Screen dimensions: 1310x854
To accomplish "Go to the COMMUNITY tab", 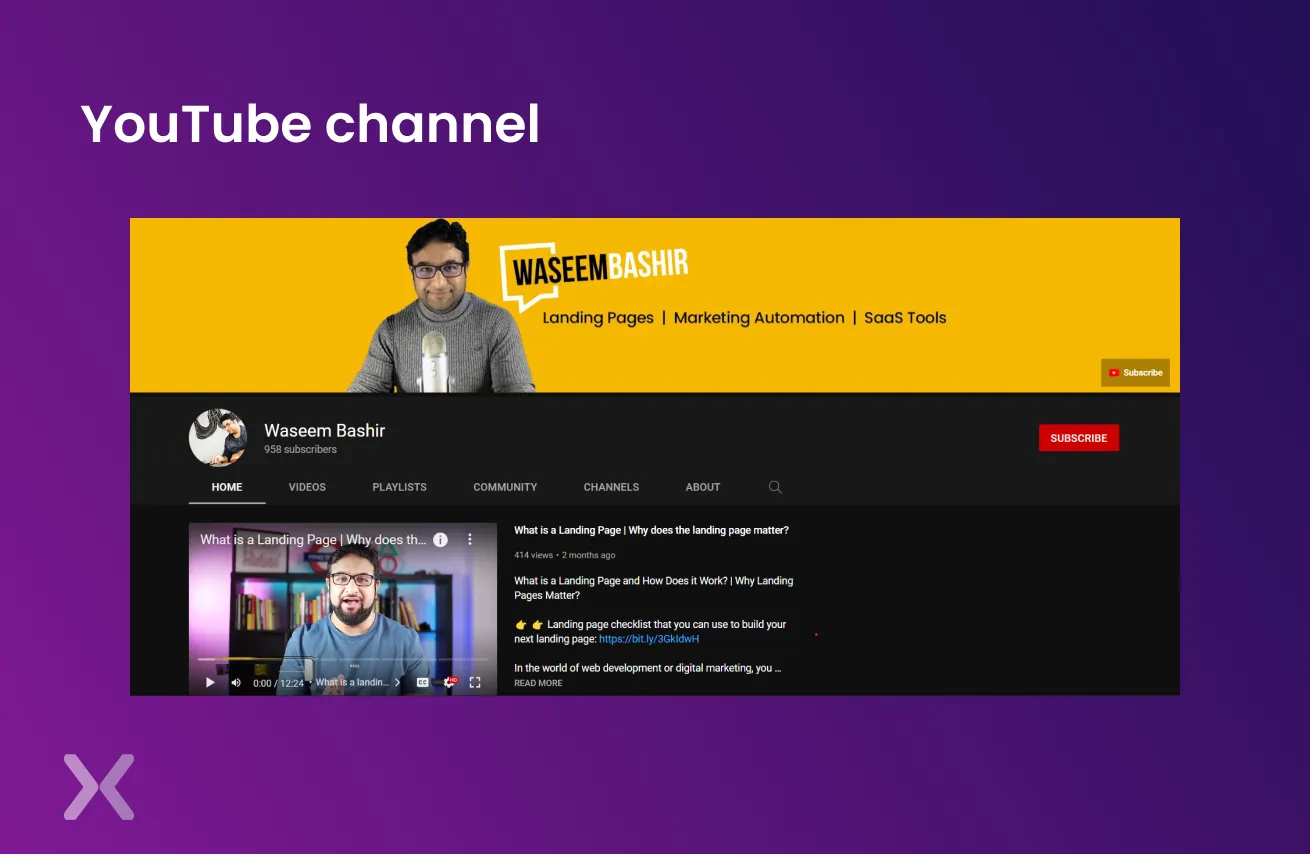I will tap(505, 487).
